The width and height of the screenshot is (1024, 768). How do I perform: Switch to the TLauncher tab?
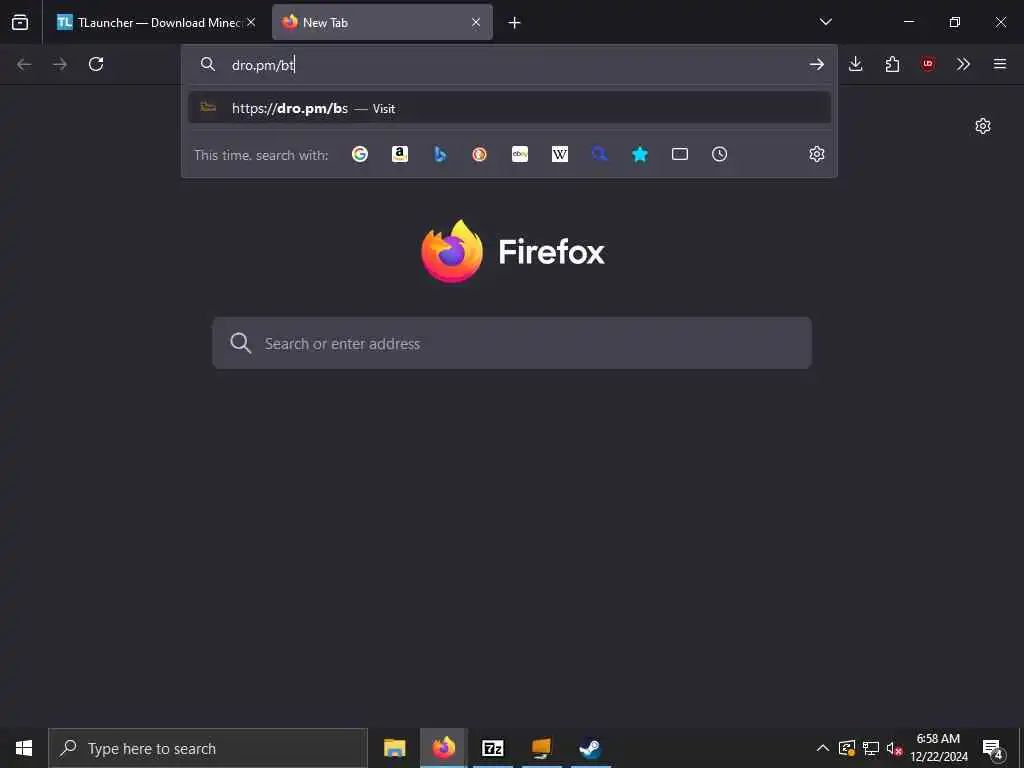click(x=156, y=22)
